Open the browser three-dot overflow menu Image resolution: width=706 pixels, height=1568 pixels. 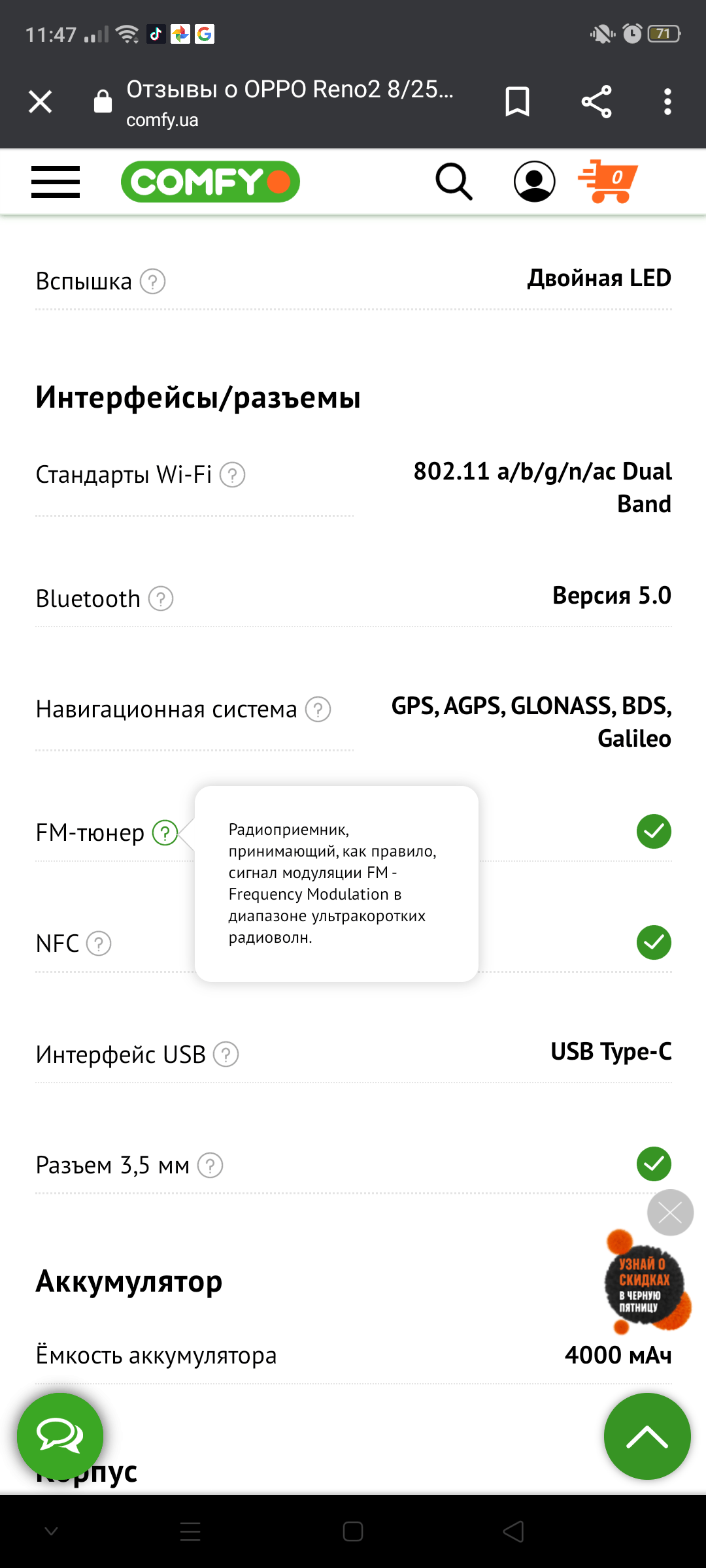tap(667, 102)
